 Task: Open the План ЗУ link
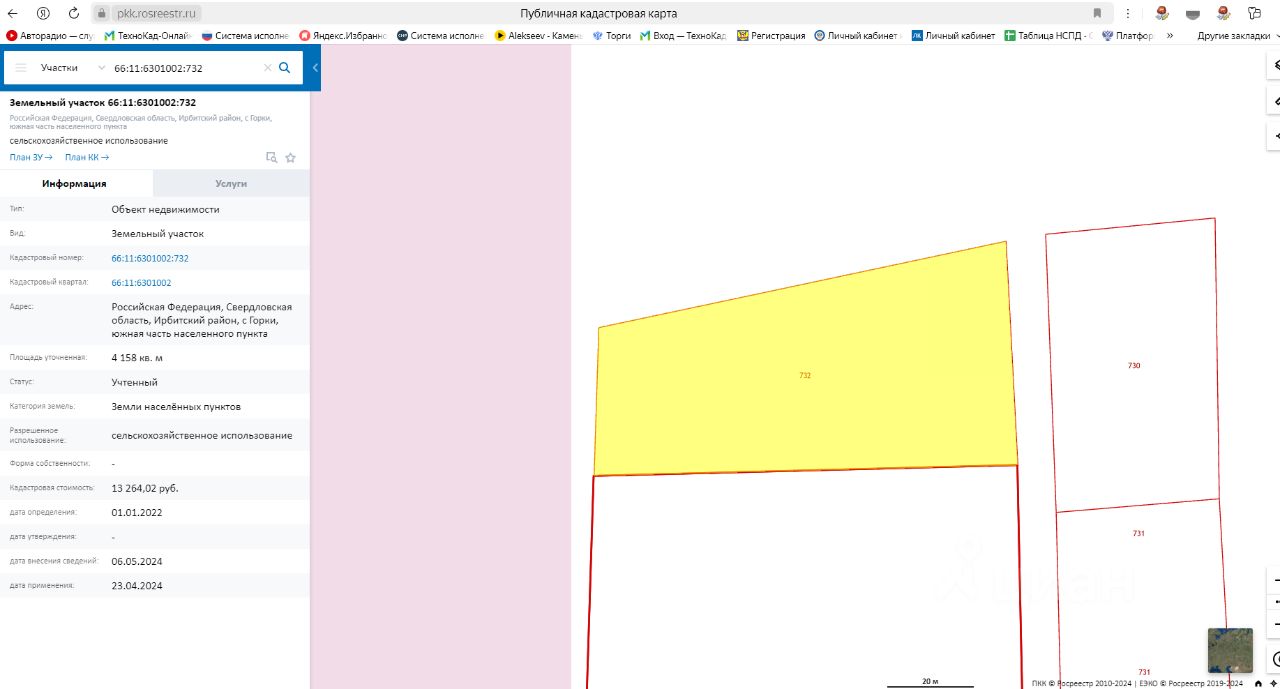pos(31,157)
